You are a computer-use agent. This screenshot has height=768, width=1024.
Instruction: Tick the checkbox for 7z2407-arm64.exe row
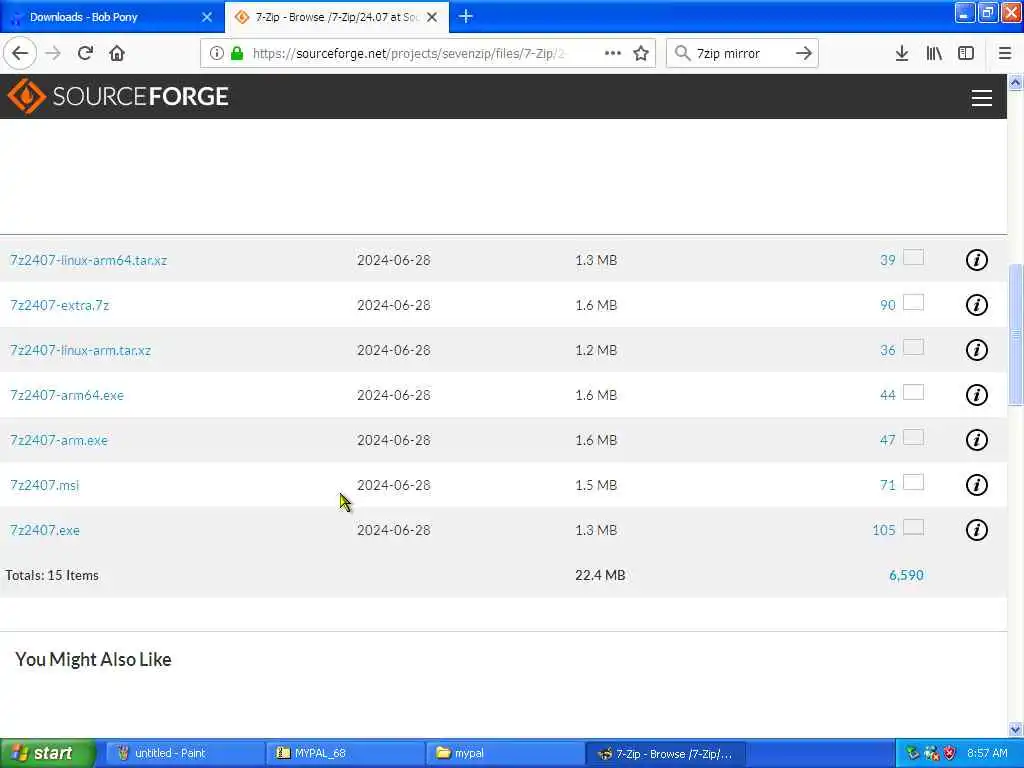(x=913, y=392)
